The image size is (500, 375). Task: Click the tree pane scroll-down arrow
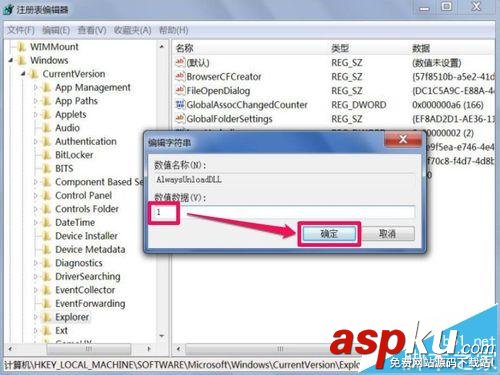click(x=162, y=336)
